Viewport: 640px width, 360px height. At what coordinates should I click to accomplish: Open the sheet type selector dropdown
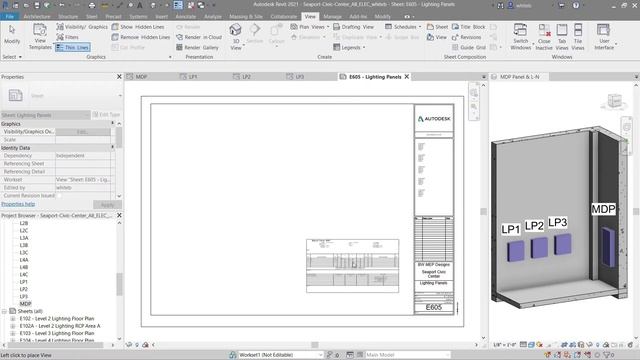click(x=120, y=96)
